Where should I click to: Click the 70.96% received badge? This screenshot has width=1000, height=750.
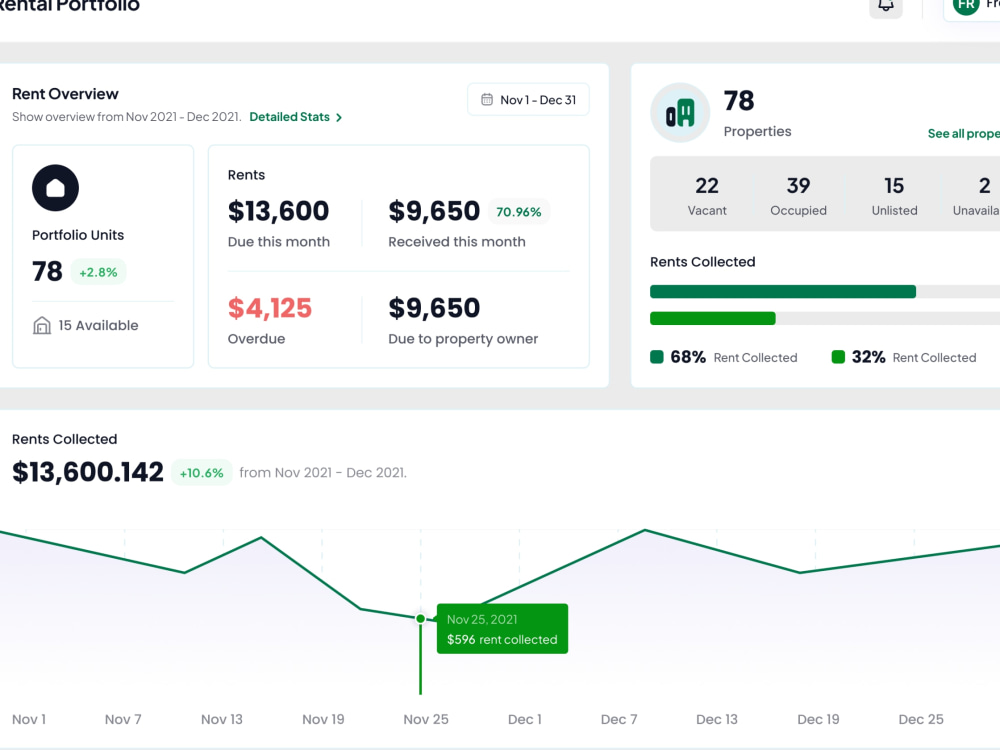tap(518, 212)
